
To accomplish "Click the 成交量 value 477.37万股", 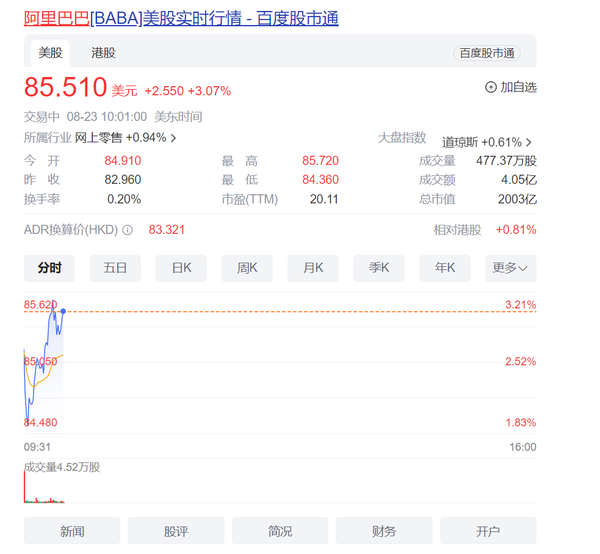I will click(x=506, y=161).
